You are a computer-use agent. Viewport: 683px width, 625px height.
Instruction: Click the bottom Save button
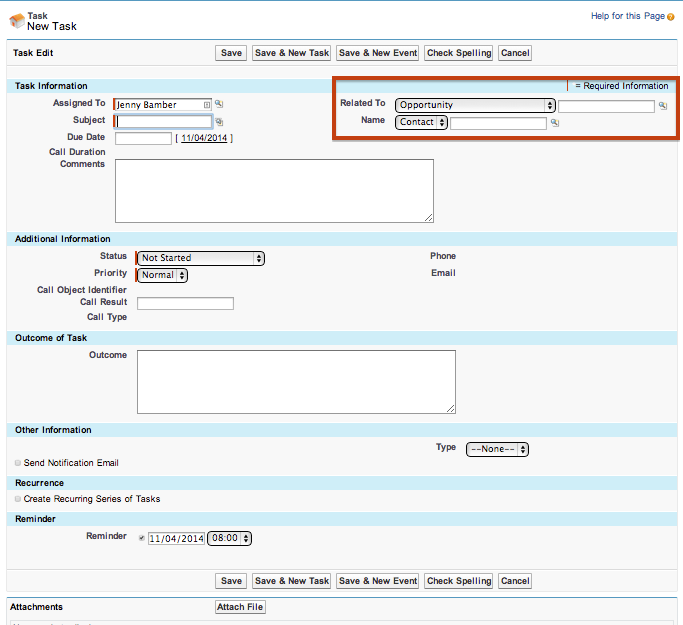(x=231, y=581)
